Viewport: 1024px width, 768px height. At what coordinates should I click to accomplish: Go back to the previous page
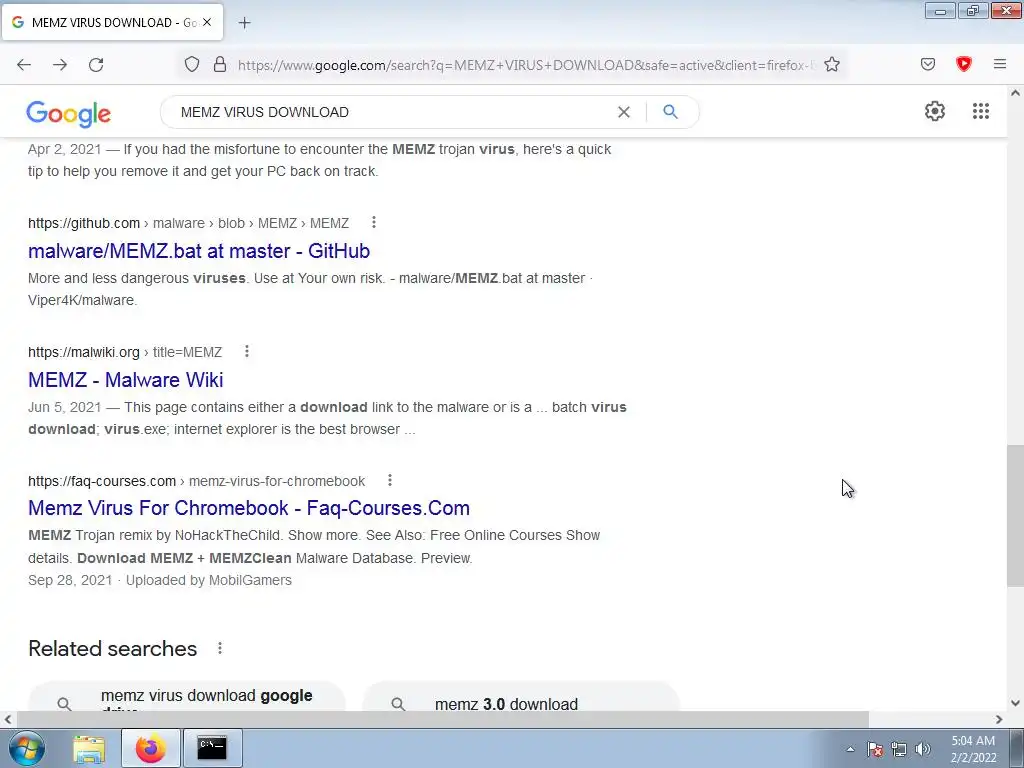click(24, 65)
